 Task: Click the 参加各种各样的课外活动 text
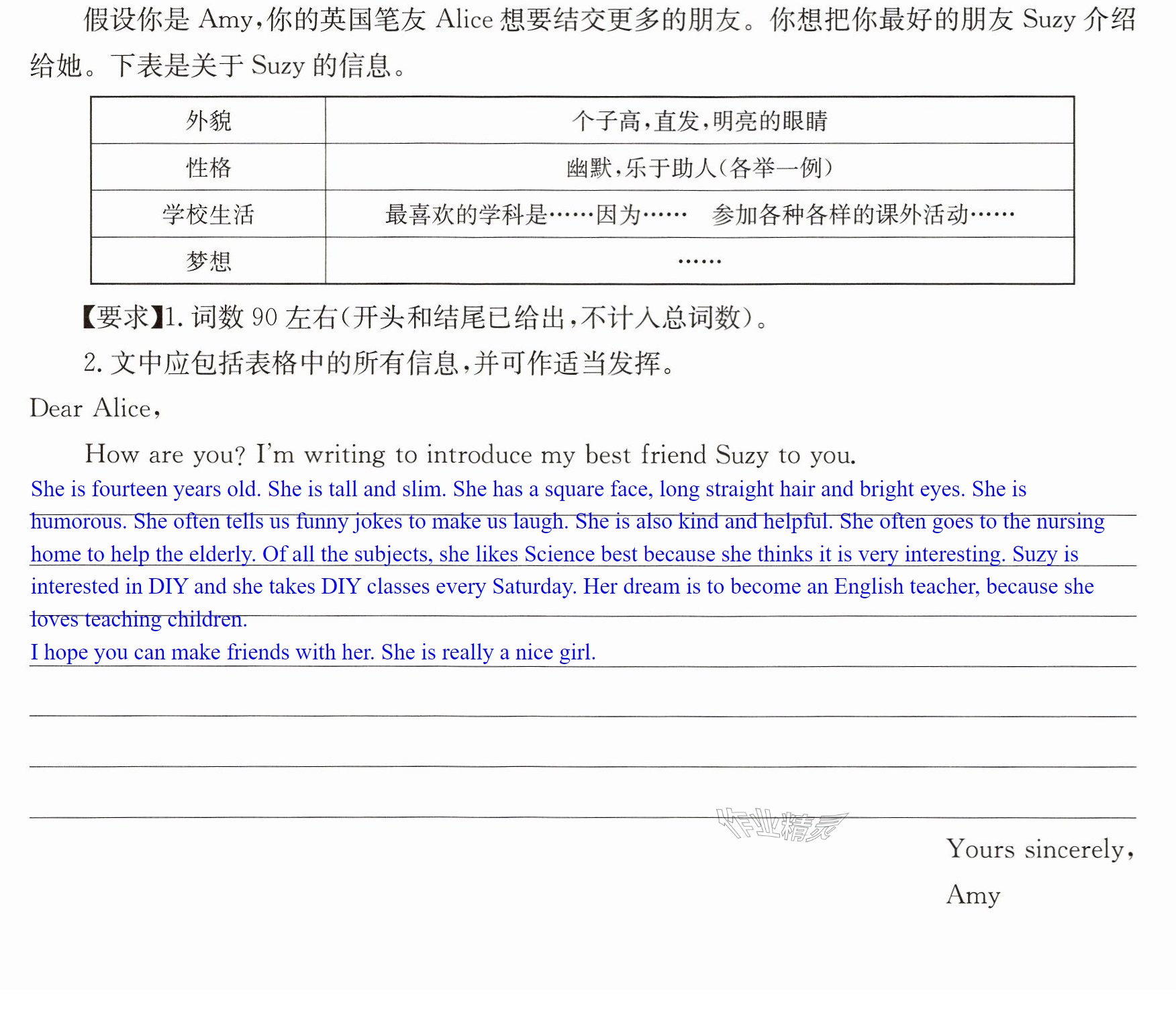pyautogui.click(x=840, y=215)
